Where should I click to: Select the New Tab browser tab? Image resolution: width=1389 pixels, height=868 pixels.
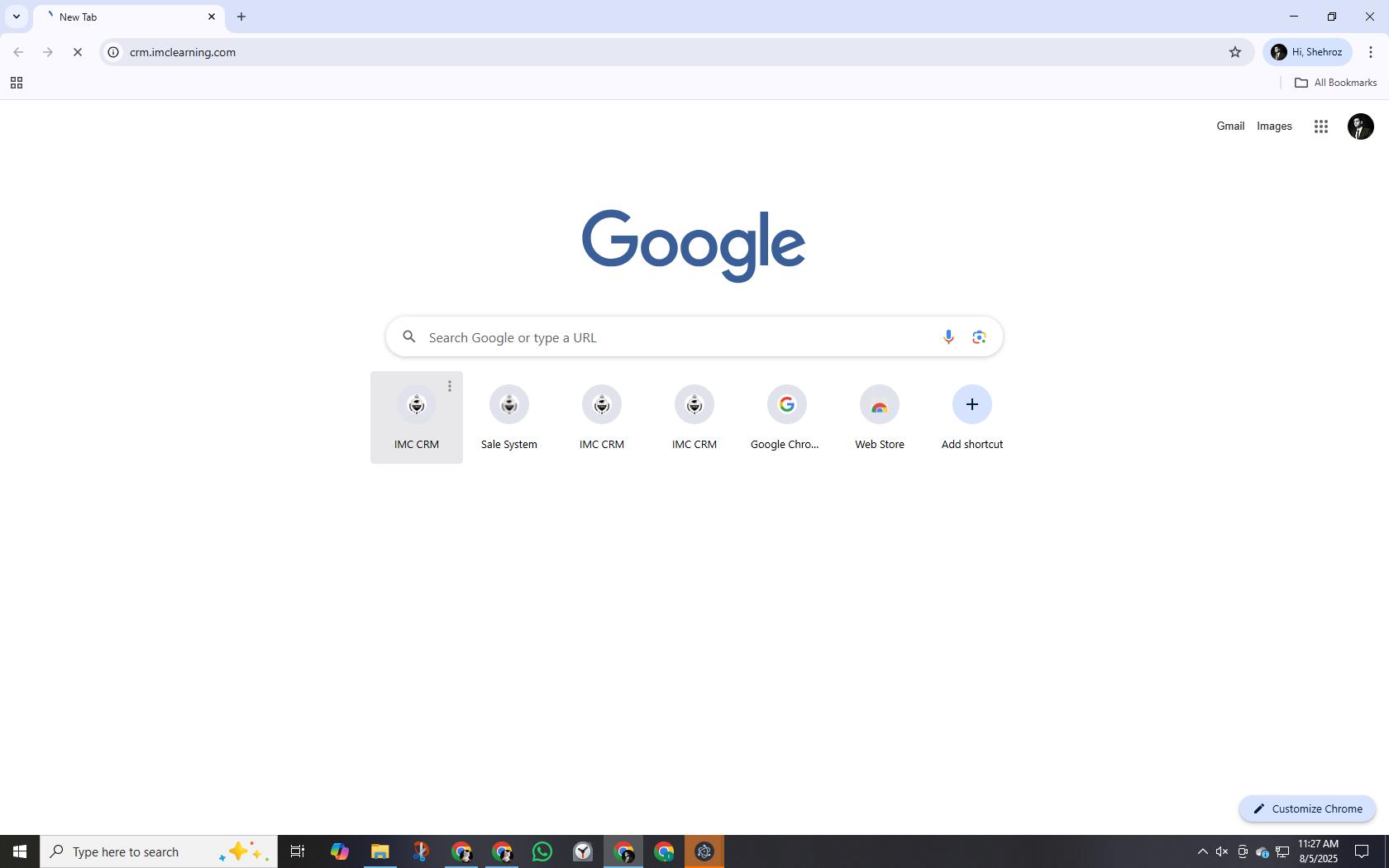(x=128, y=17)
